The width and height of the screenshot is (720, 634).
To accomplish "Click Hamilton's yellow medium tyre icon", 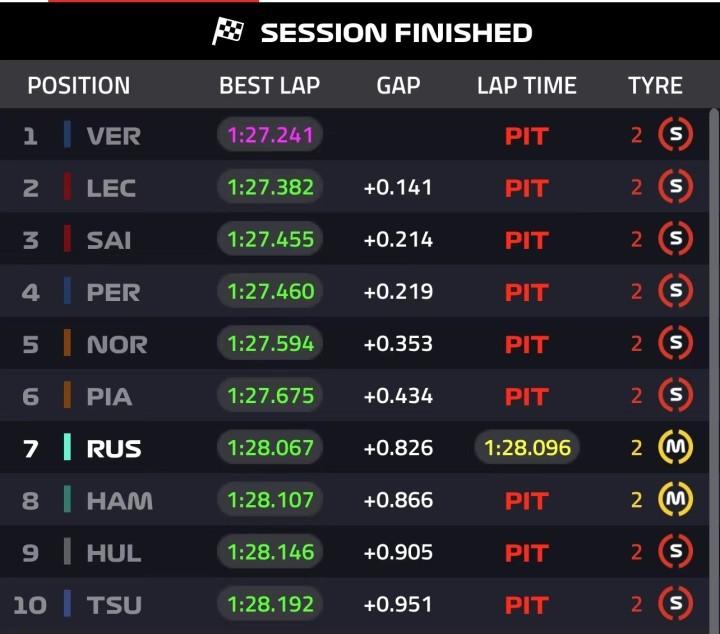I will tap(676, 500).
